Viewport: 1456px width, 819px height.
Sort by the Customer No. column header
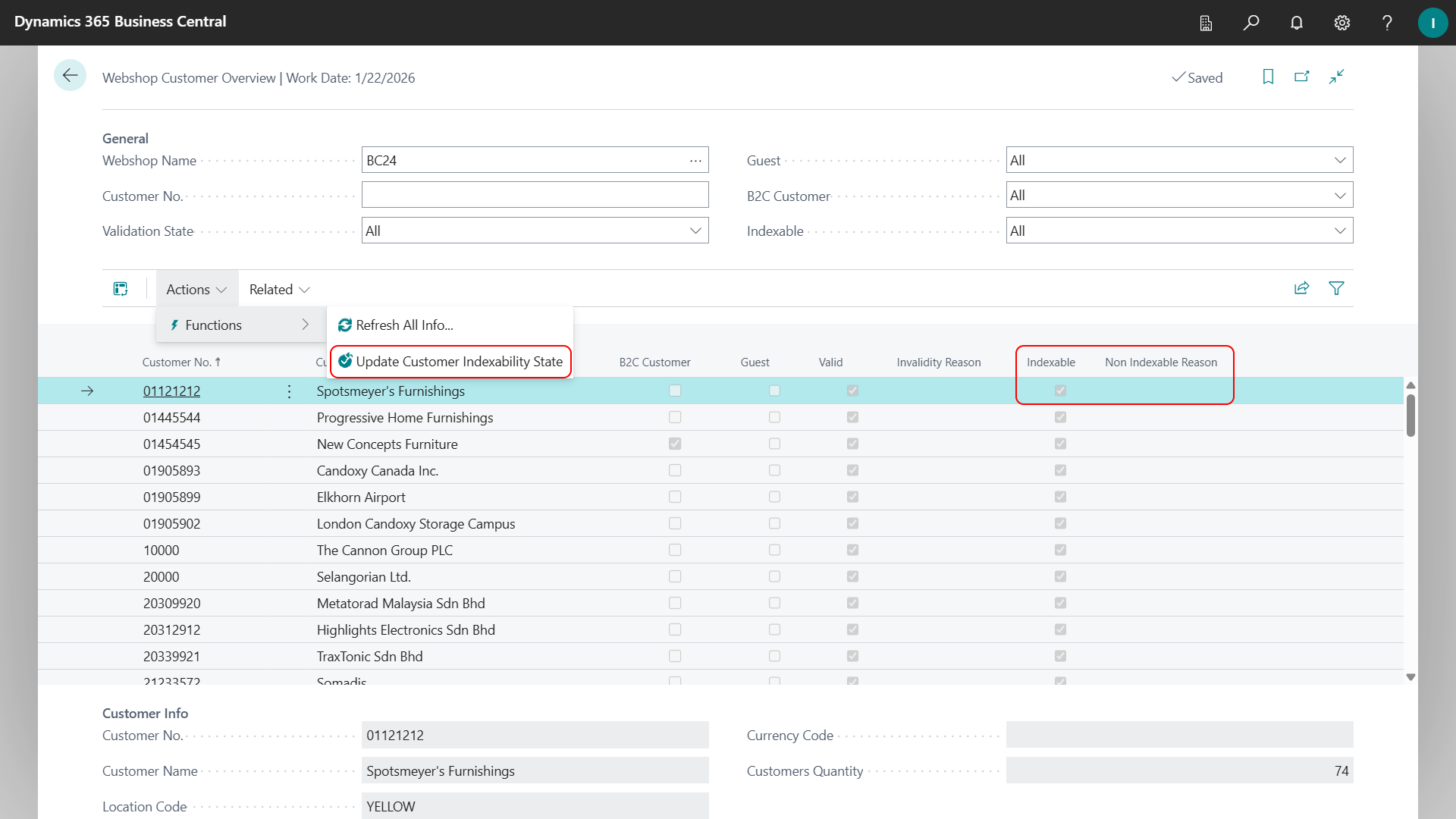click(x=181, y=362)
